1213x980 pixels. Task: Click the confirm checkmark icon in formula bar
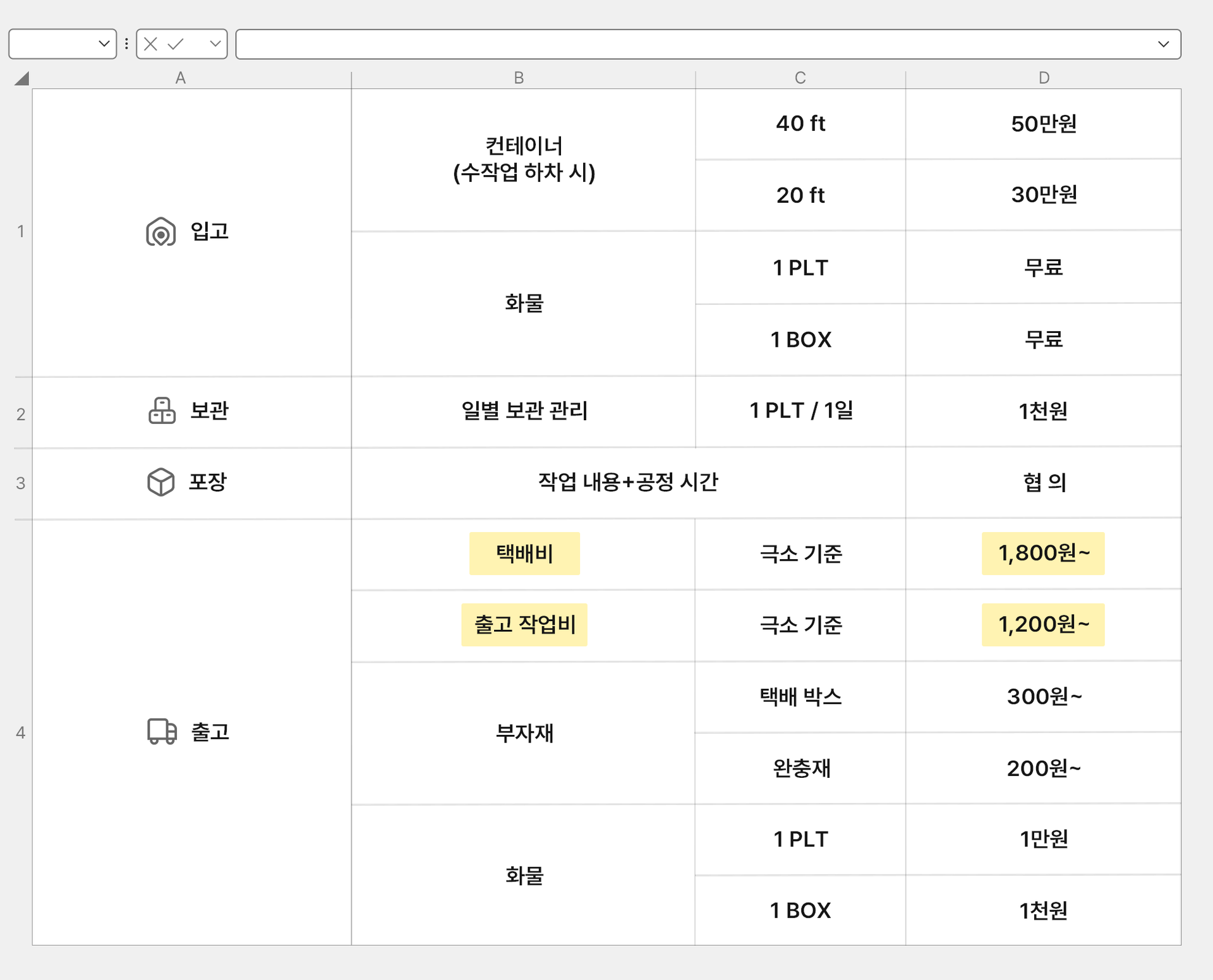(176, 44)
